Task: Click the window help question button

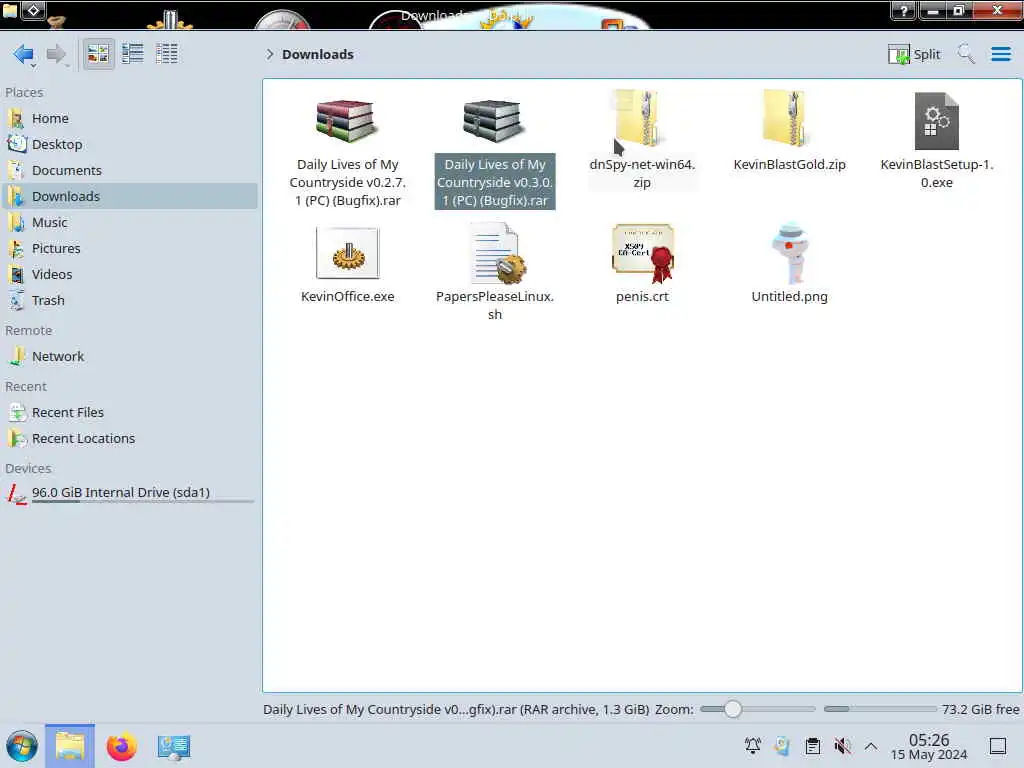Action: click(904, 10)
